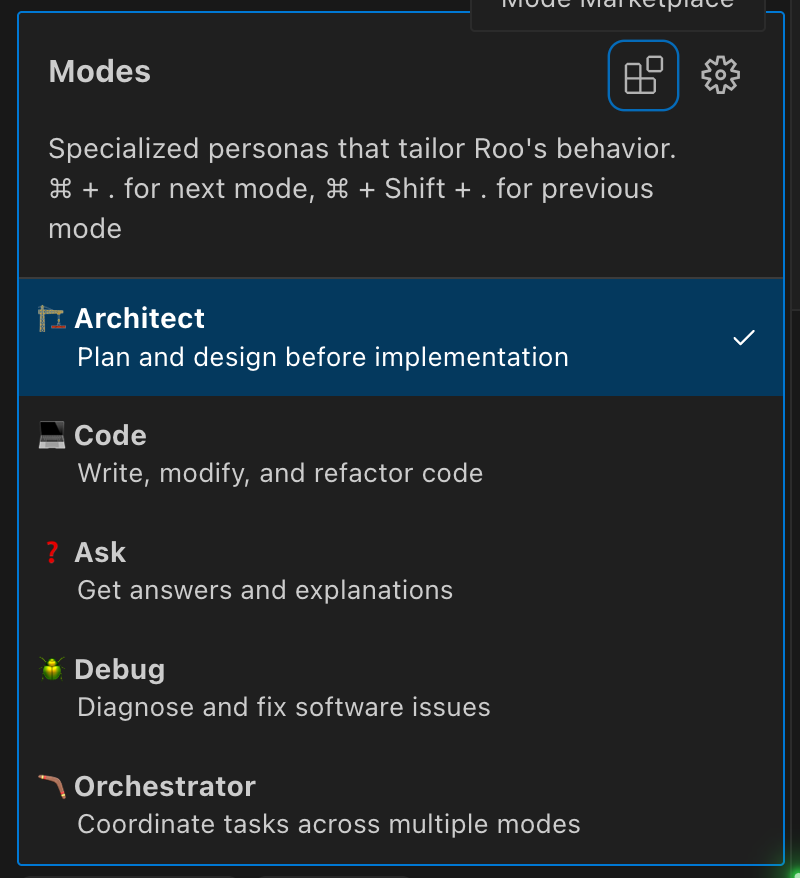Switch to Orchestrator mode

[401, 805]
